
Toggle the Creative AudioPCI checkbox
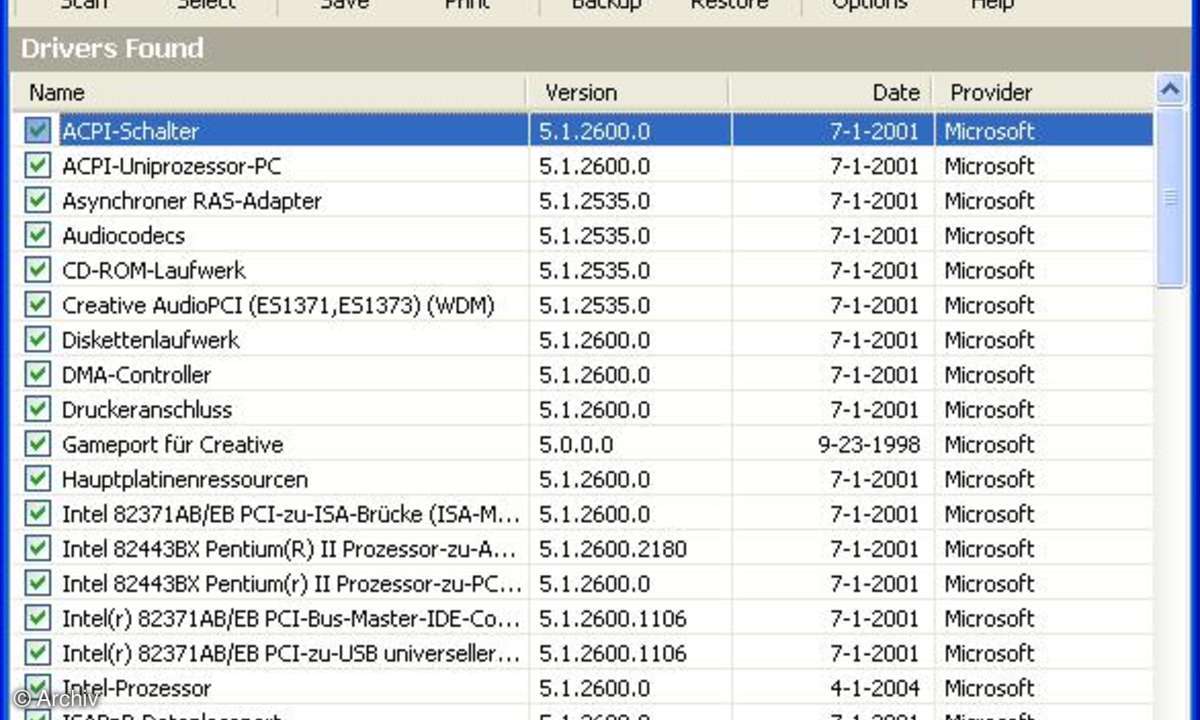point(38,305)
